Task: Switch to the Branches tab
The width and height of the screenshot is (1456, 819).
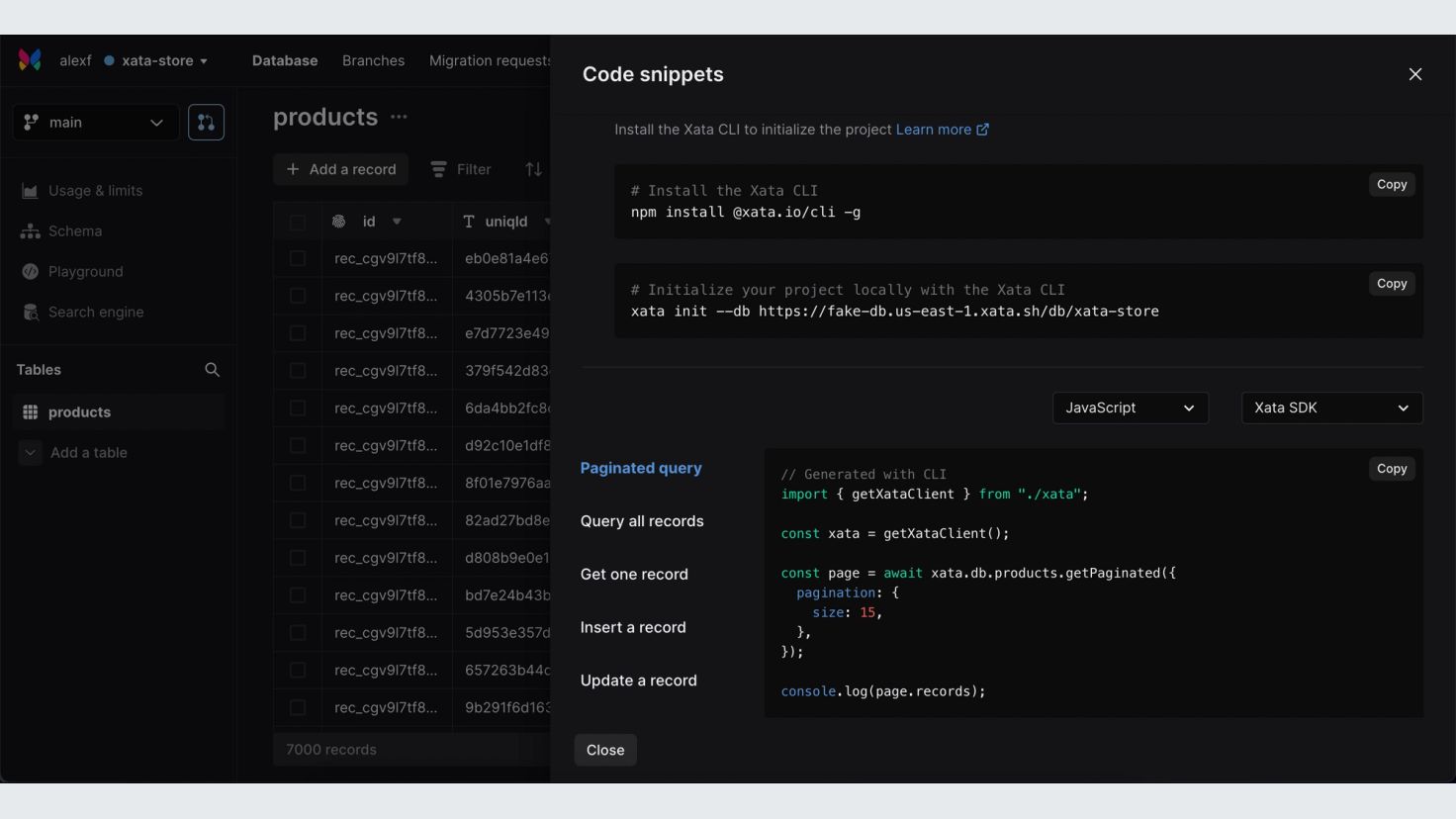Action: click(x=373, y=60)
